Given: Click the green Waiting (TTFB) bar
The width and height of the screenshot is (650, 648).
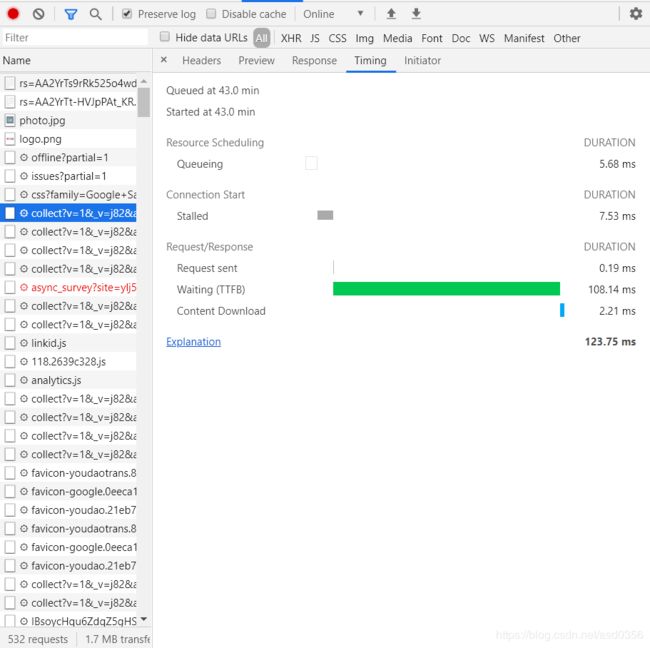Looking at the screenshot, I should click(446, 289).
